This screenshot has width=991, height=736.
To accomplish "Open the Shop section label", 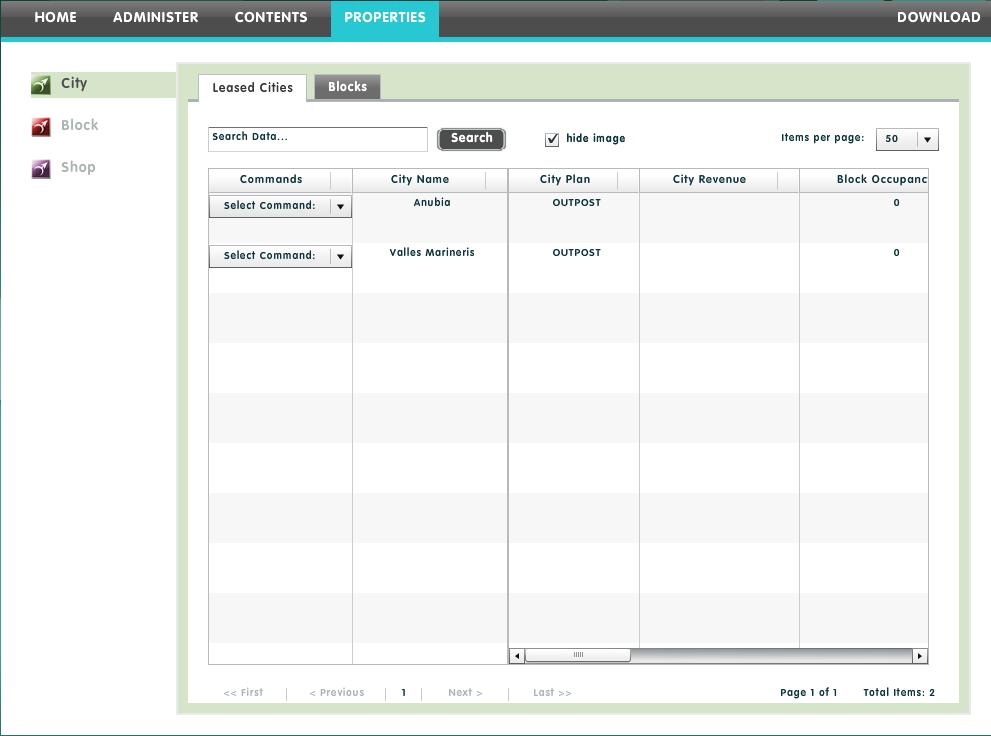I will [78, 167].
